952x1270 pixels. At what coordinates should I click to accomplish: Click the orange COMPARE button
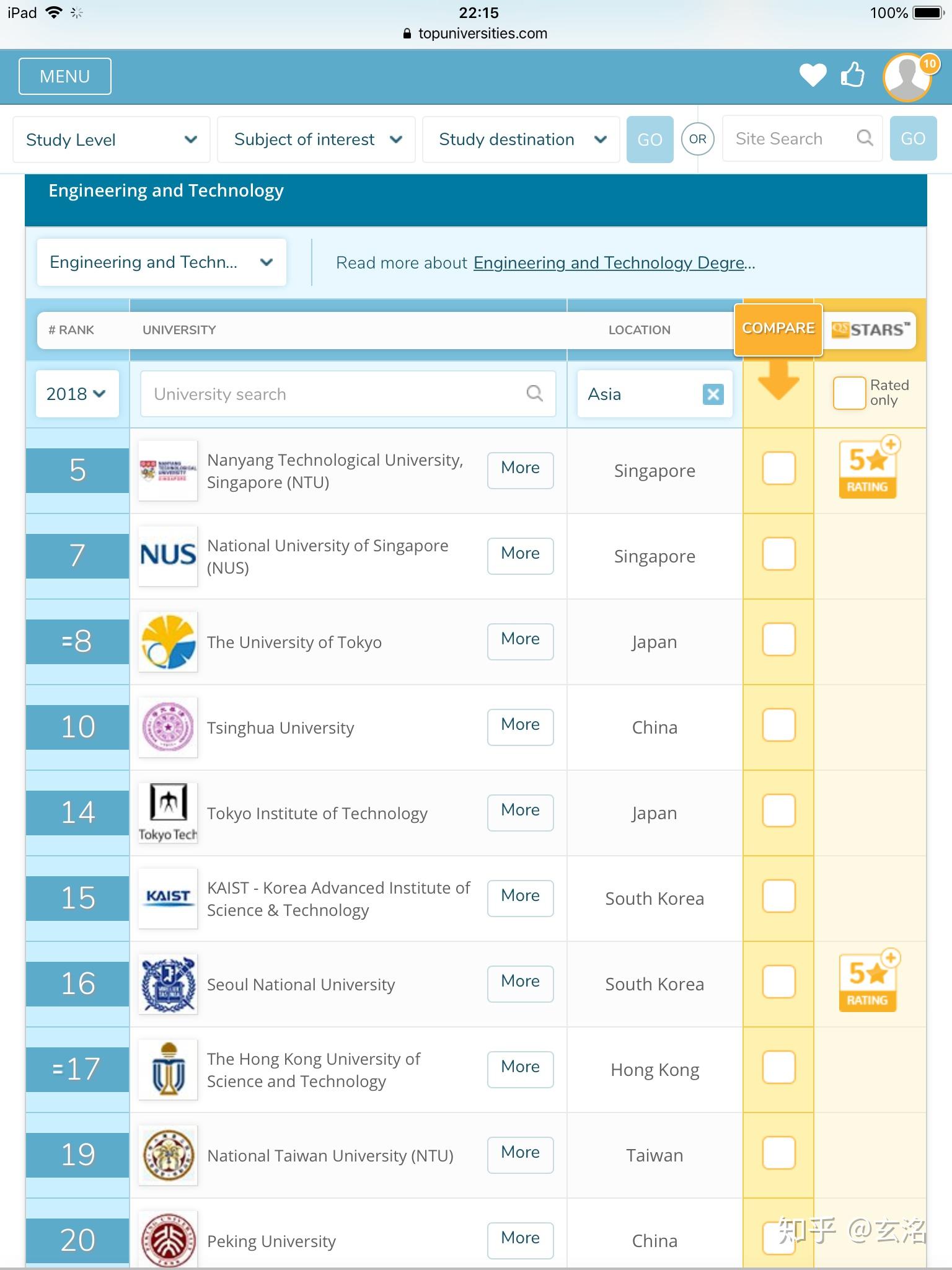778,329
